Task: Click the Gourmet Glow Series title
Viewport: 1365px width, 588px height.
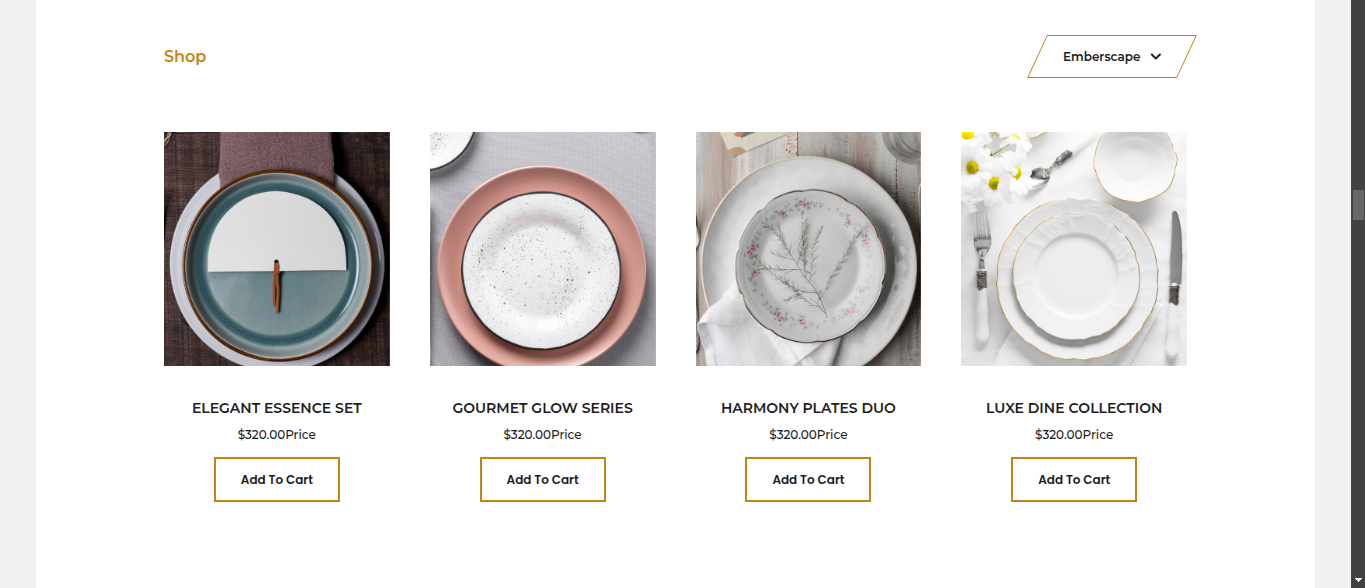Action: pyautogui.click(x=543, y=408)
